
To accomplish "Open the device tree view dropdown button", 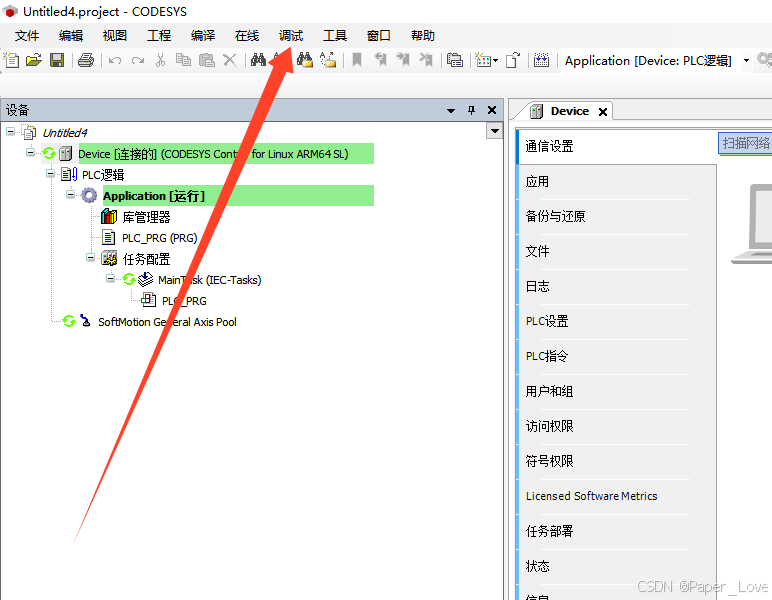I will (x=494, y=131).
